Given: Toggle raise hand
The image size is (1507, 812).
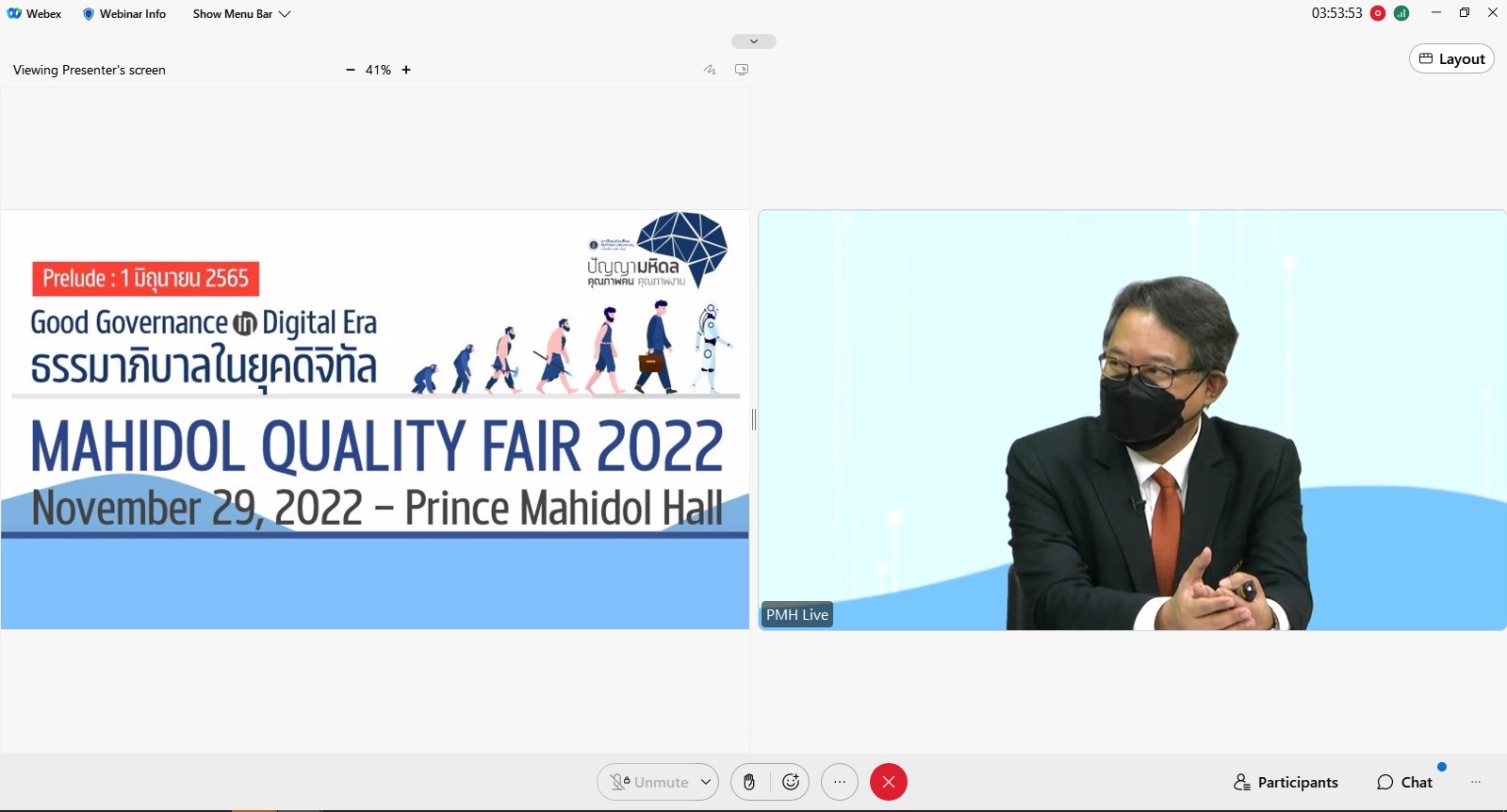Looking at the screenshot, I should tap(749, 782).
